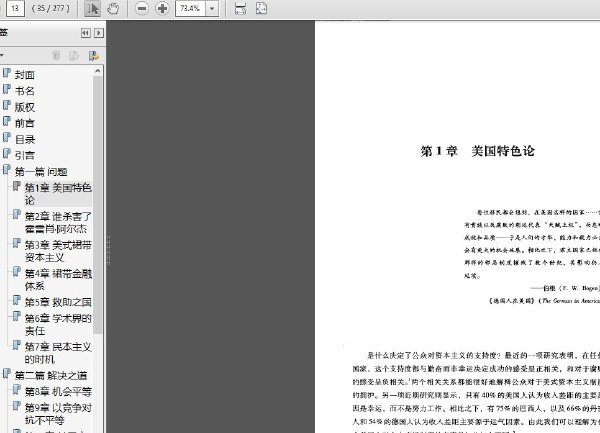The height and width of the screenshot is (433, 600).
Task: Click the zoom out minus button
Action: click(141, 9)
